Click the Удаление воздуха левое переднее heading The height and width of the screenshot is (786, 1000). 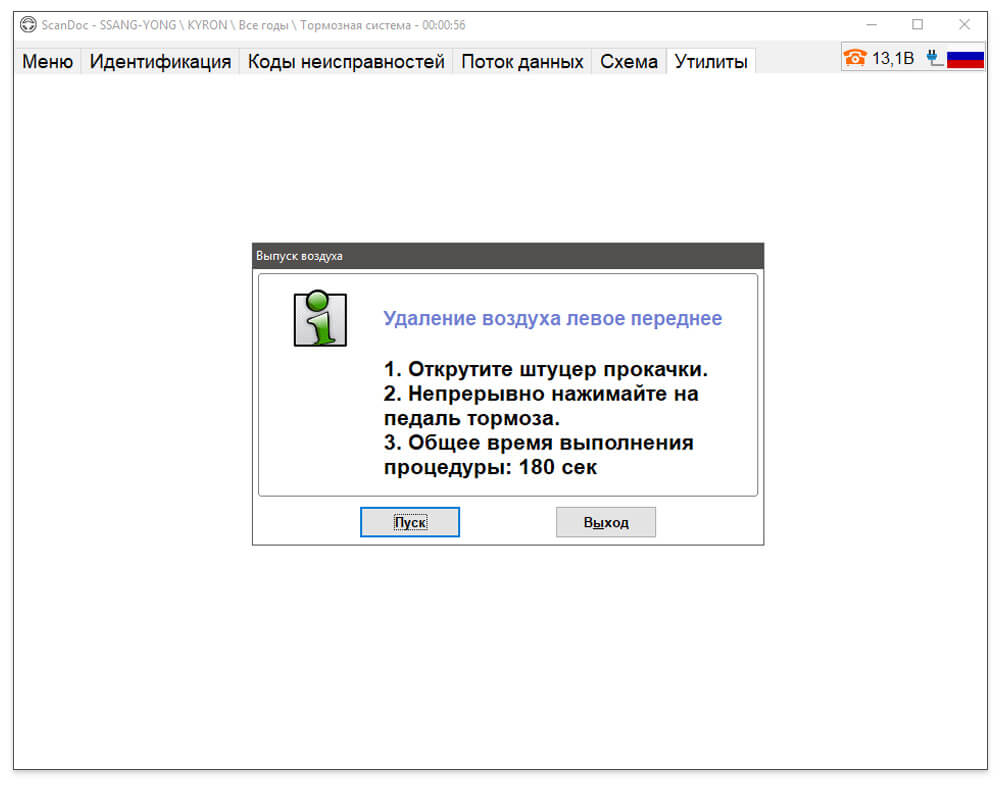click(552, 318)
